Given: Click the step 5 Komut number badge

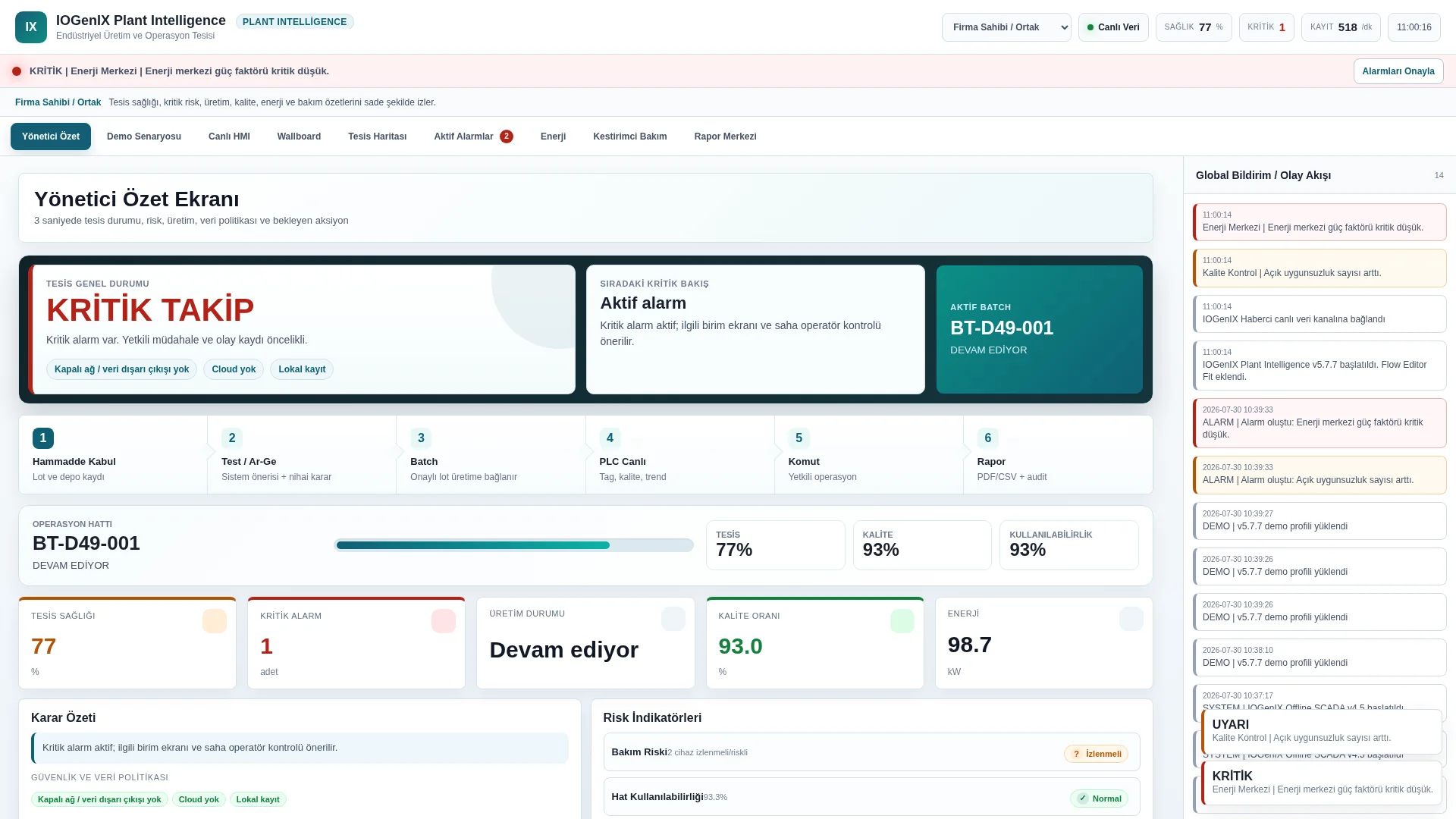Looking at the screenshot, I should pyautogui.click(x=799, y=438).
